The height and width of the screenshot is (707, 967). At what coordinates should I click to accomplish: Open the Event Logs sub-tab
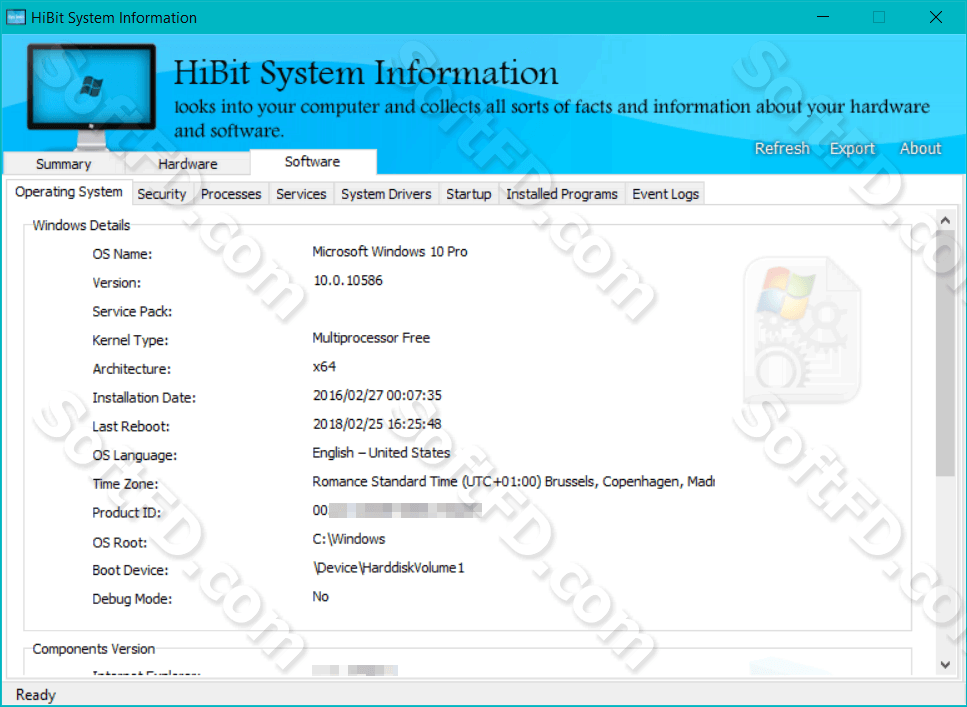coord(665,194)
